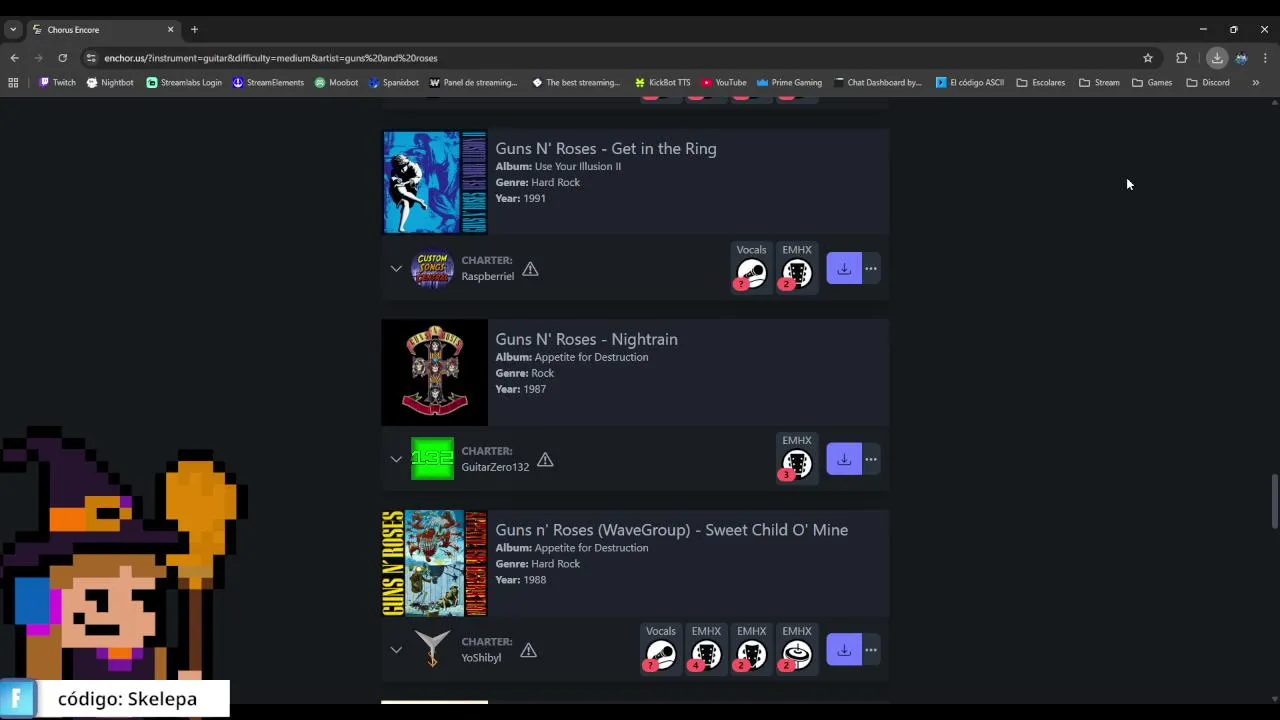
Task: Click the Use Your Illusion II album cover
Action: click(434, 182)
